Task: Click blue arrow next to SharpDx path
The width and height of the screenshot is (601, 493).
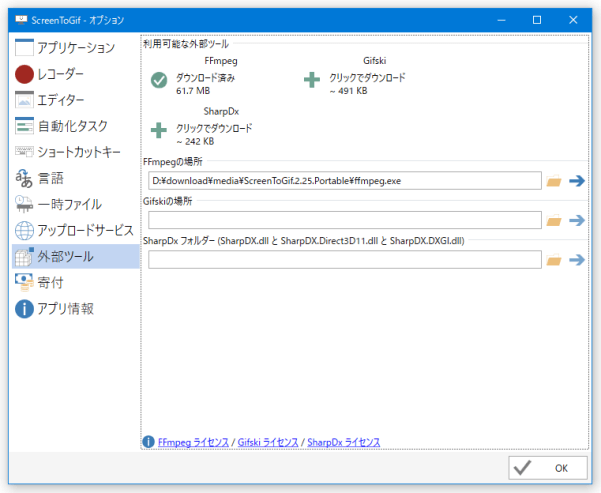Action: click(x=577, y=260)
